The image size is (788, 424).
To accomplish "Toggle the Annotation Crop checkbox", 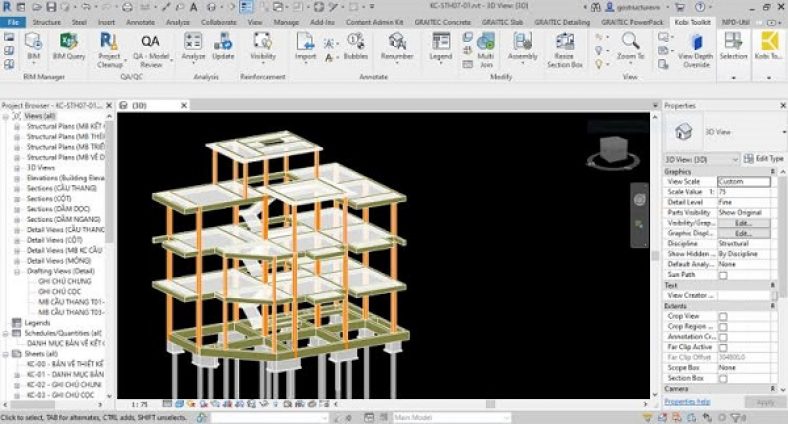I will 723,337.
